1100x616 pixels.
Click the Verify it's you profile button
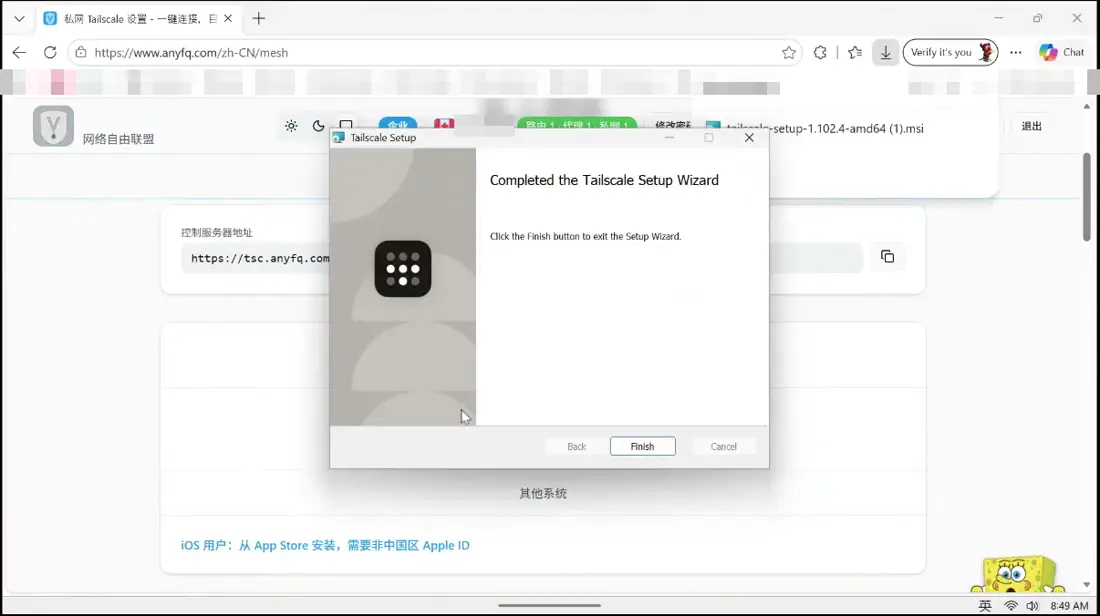pyautogui.click(x=950, y=53)
